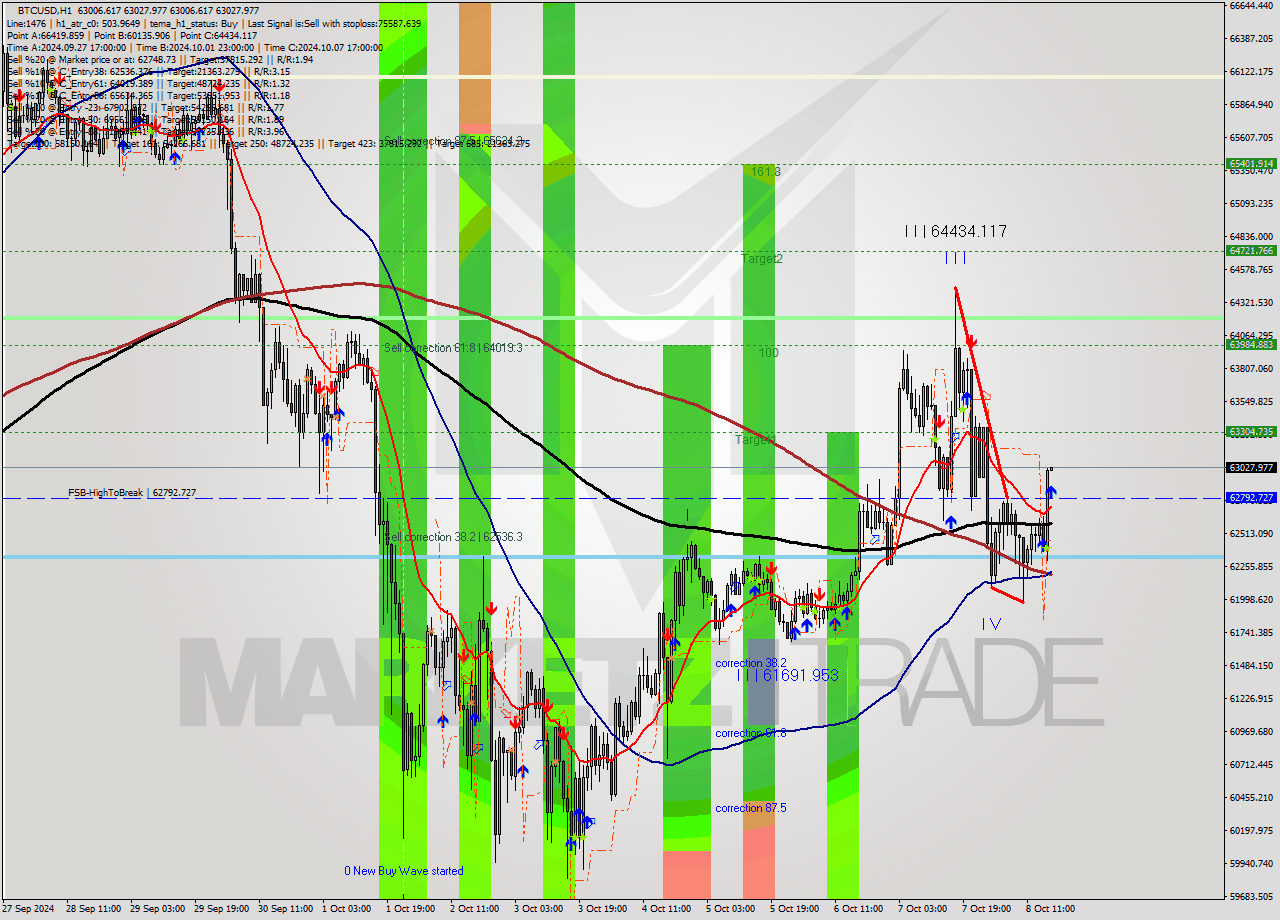Click the current price tag 63027.977
This screenshot has height=920, width=1280.
coord(1250,467)
